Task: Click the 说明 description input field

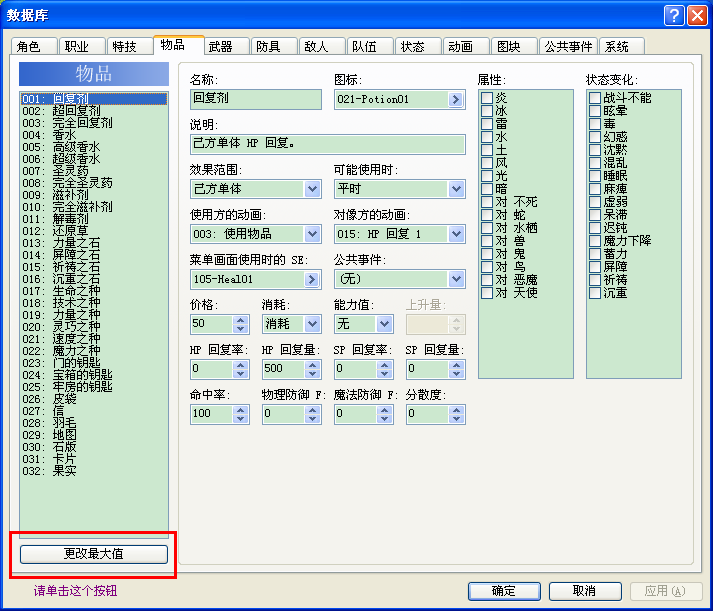Action: click(x=327, y=144)
